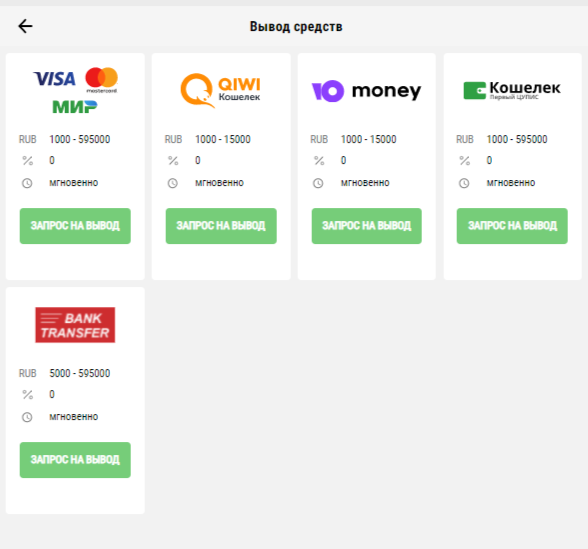The image size is (588, 549).
Task: Request withdrawal via Bank Transfer
Action: click(75, 460)
